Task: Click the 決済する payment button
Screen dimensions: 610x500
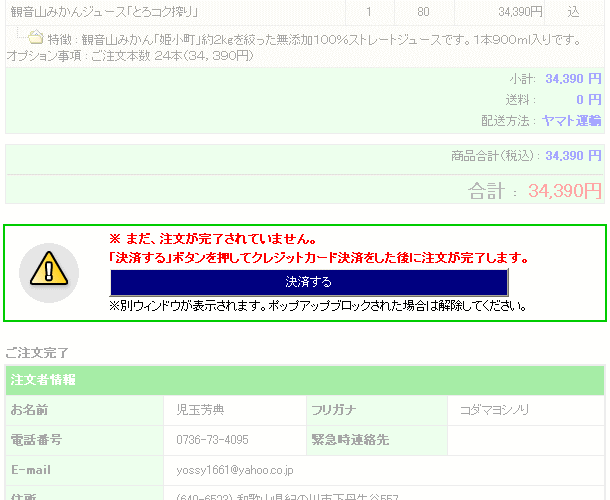Action: [309, 282]
